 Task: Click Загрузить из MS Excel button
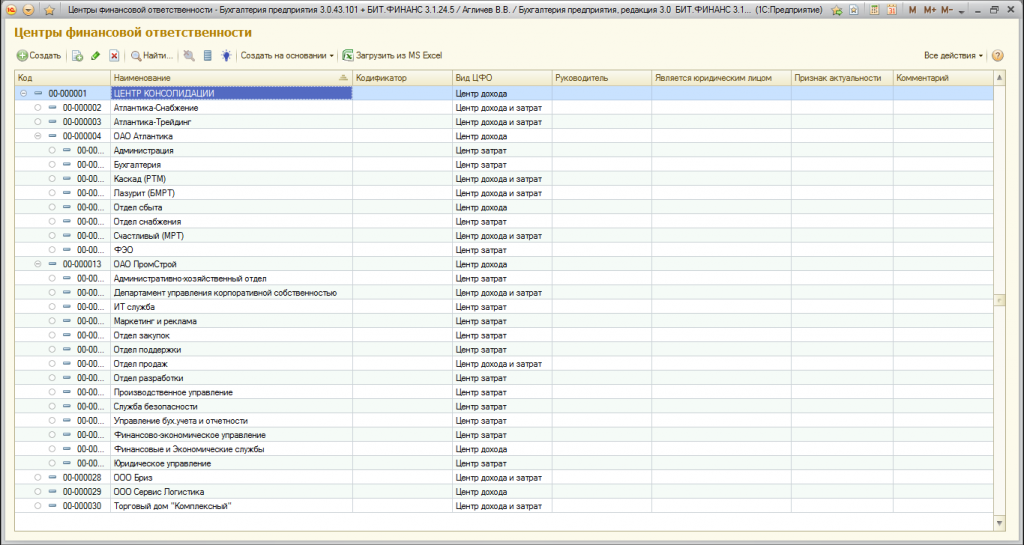pyautogui.click(x=393, y=56)
